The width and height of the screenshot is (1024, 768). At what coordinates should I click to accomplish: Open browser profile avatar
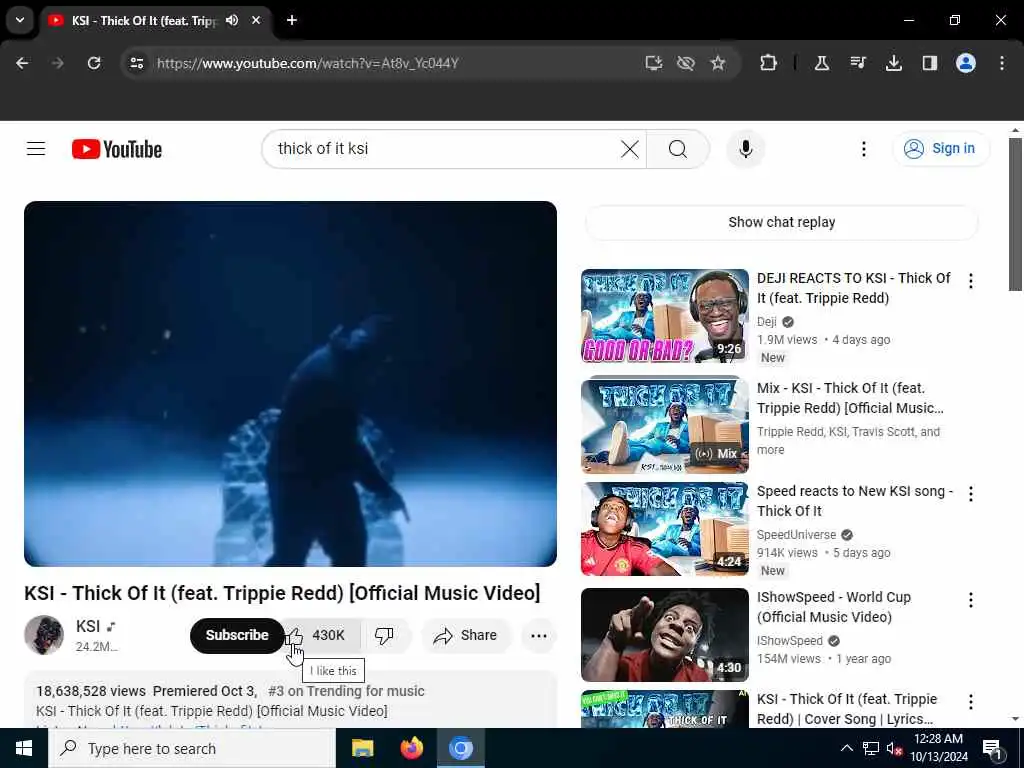tap(966, 63)
